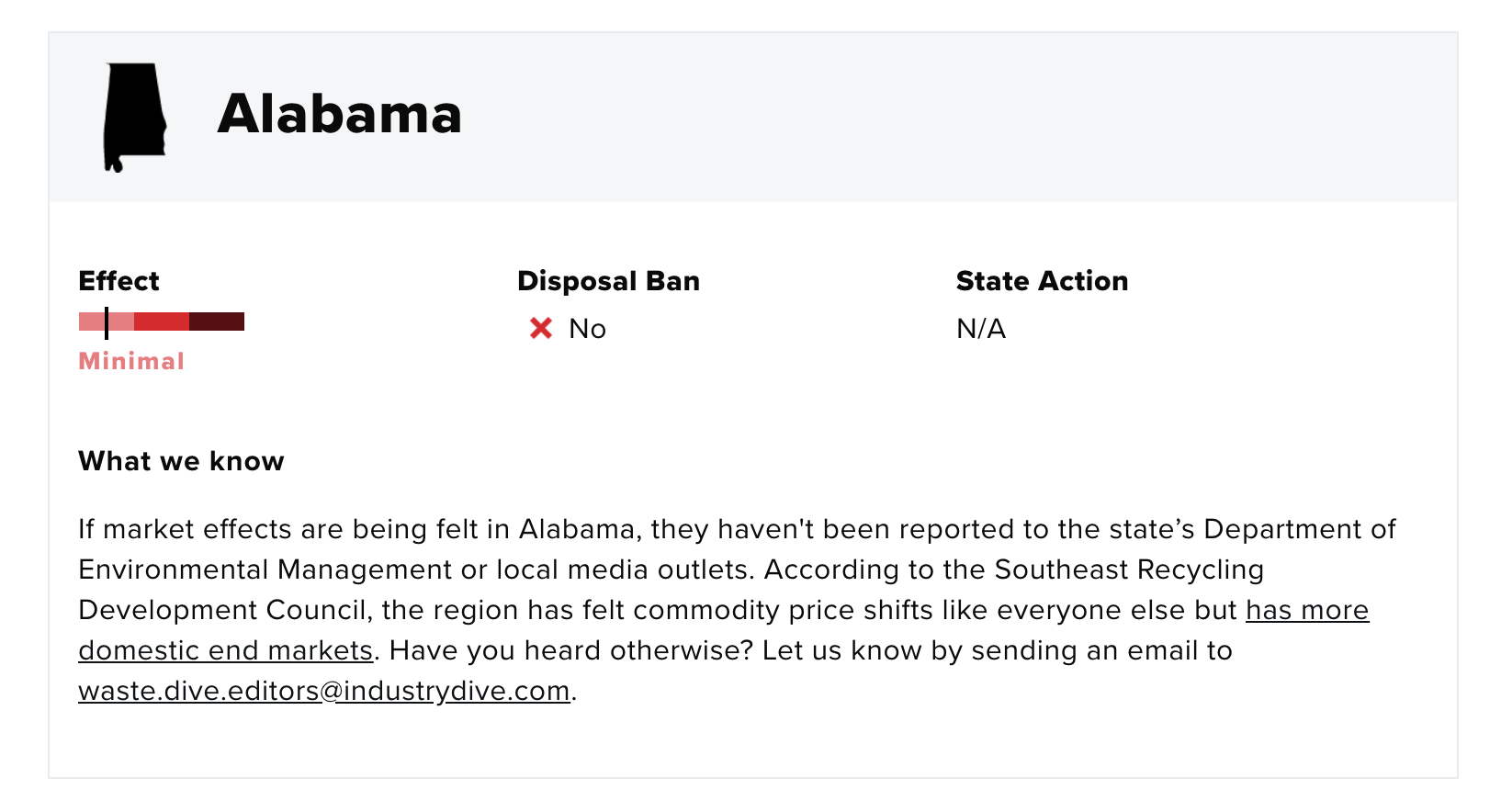The height and width of the screenshot is (812, 1501).
Task: Open the "has more domestic end markets" link
Action: (1307, 610)
